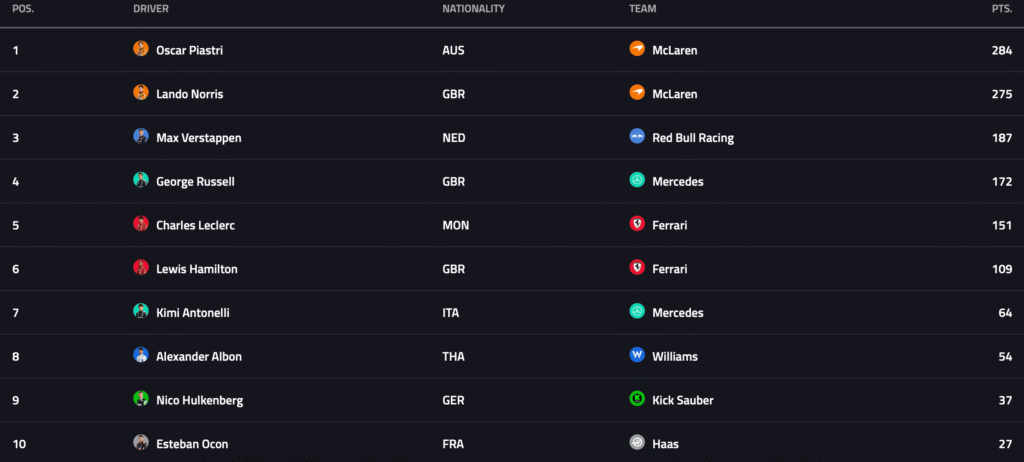Click Max Verstappen's driver avatar icon
Screen dimensions: 1024x462
(141, 137)
